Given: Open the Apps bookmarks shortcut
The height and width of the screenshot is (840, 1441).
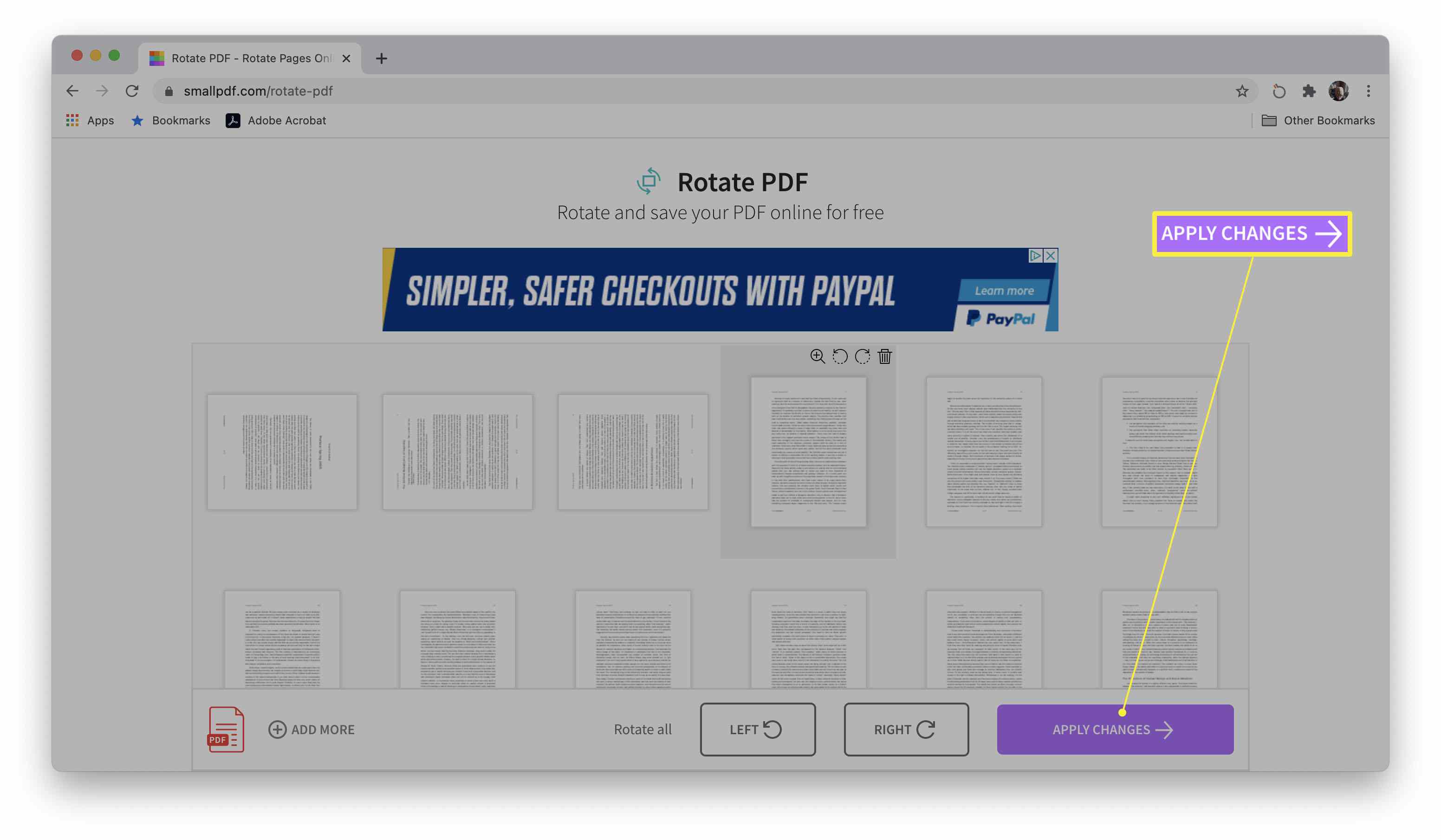Looking at the screenshot, I should (91, 121).
